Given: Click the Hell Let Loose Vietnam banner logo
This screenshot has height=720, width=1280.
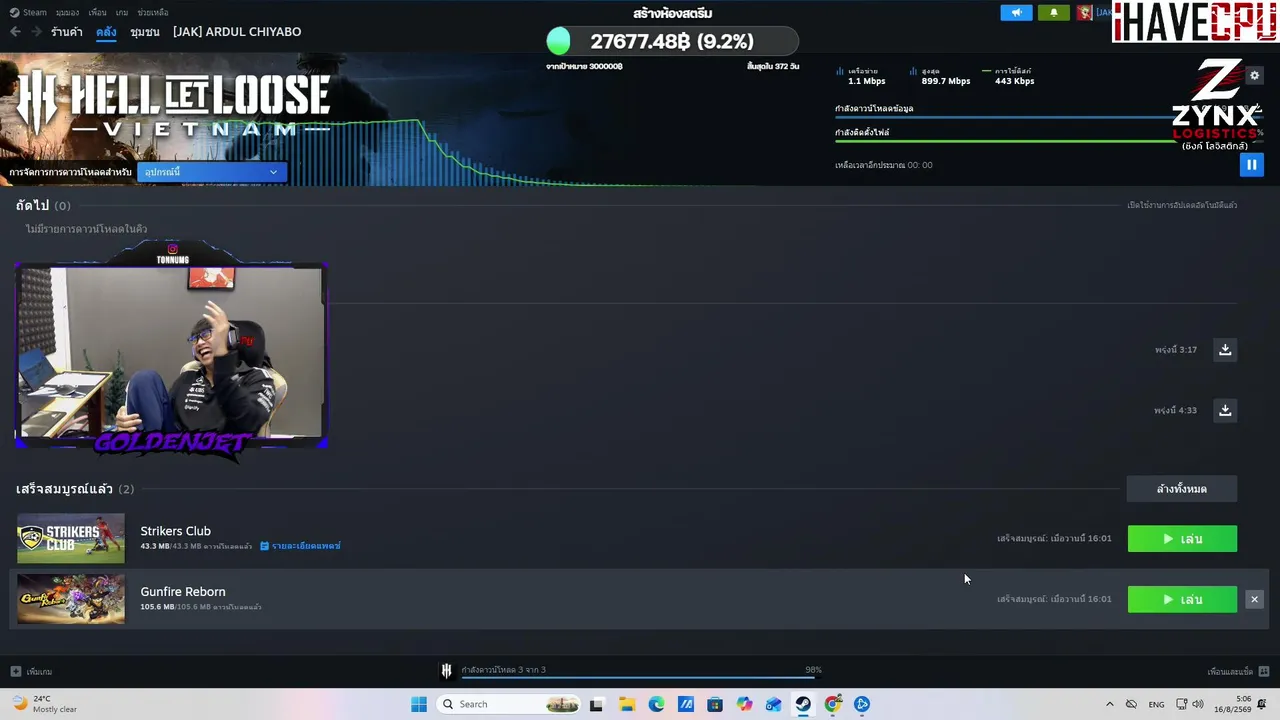Looking at the screenshot, I should point(173,103).
